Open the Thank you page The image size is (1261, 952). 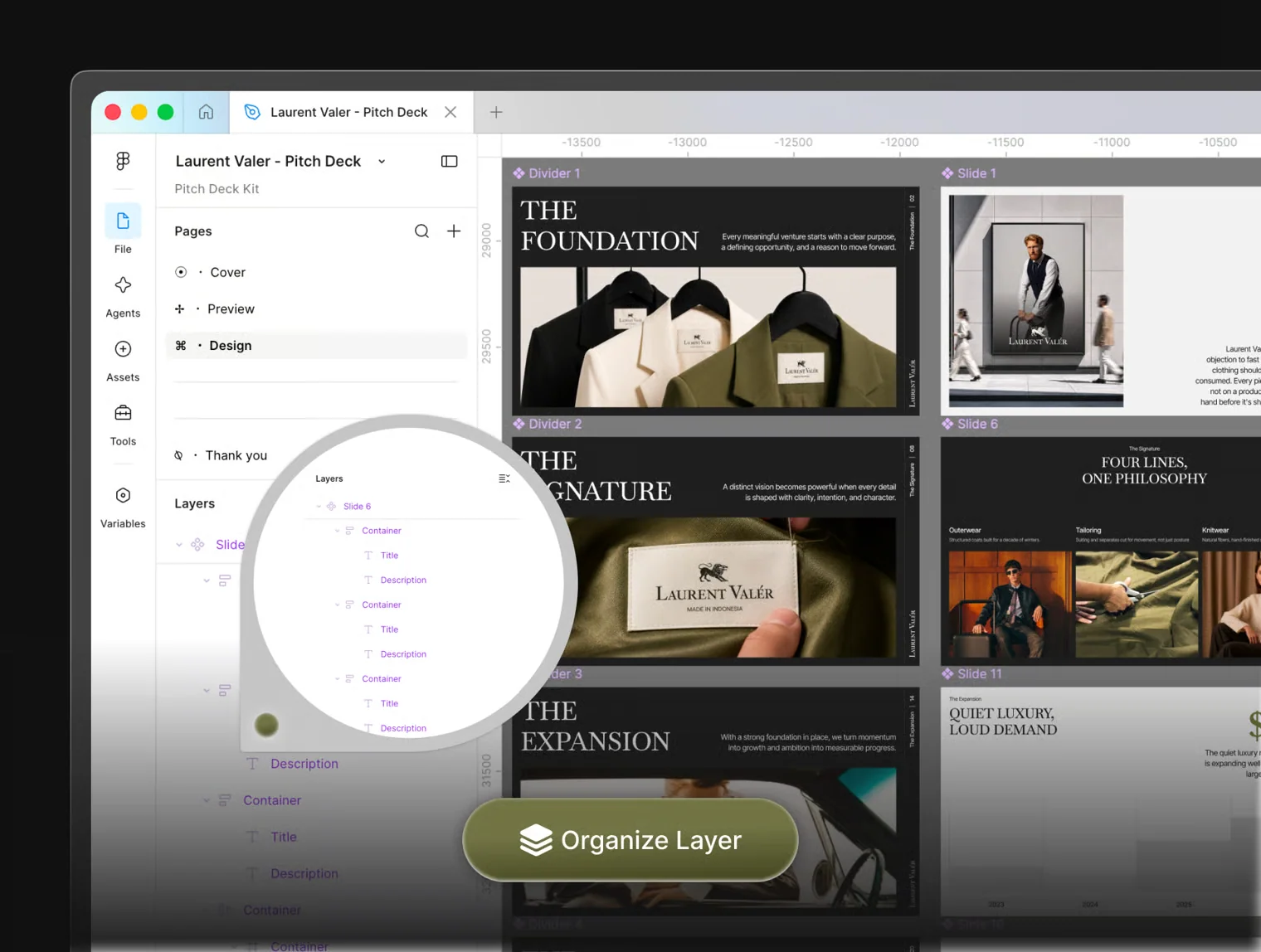tap(236, 455)
